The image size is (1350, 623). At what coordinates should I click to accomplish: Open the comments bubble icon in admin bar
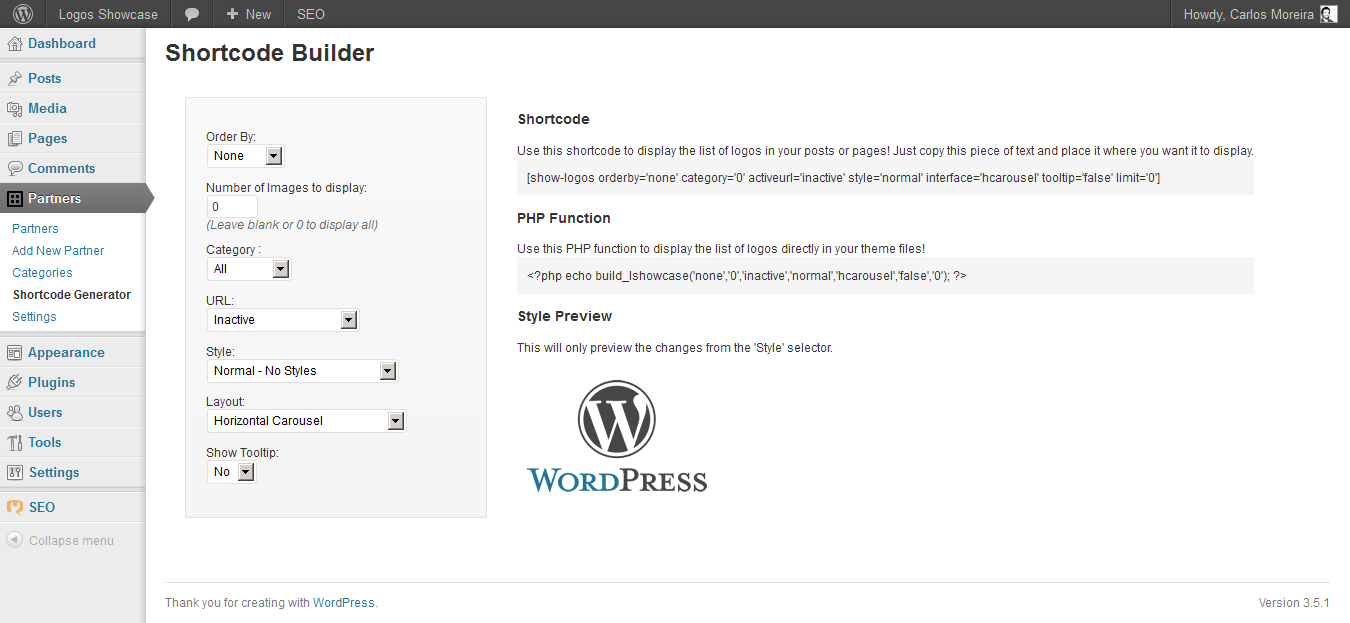point(192,14)
